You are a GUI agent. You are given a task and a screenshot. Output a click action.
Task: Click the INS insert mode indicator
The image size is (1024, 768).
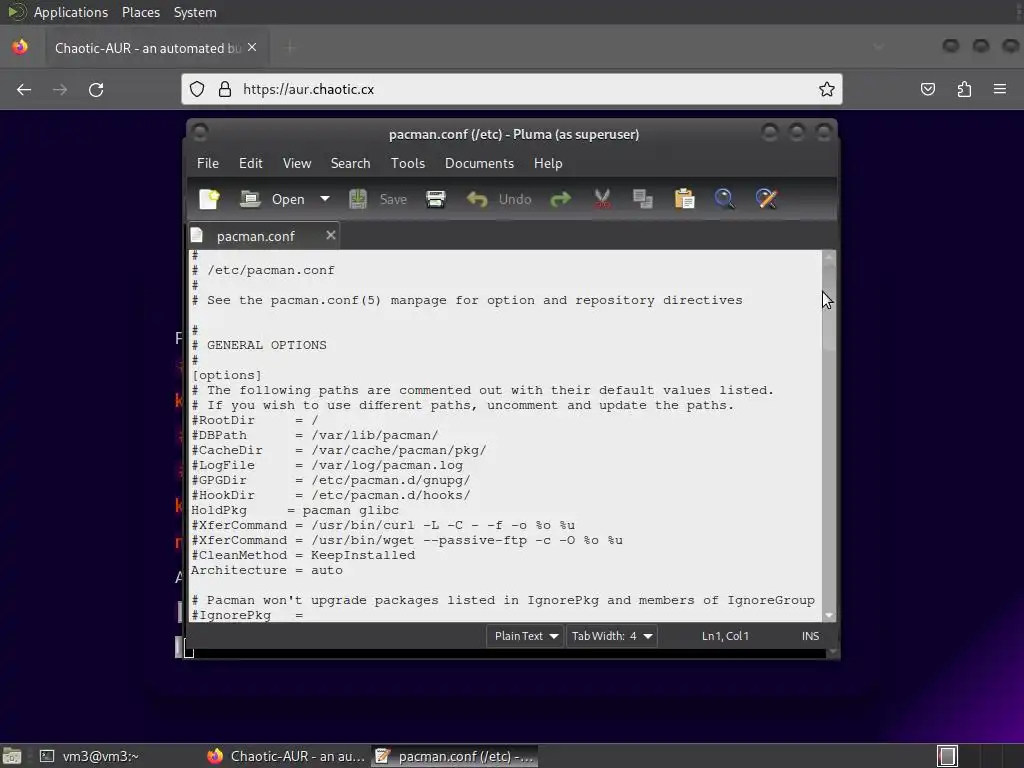[810, 636]
